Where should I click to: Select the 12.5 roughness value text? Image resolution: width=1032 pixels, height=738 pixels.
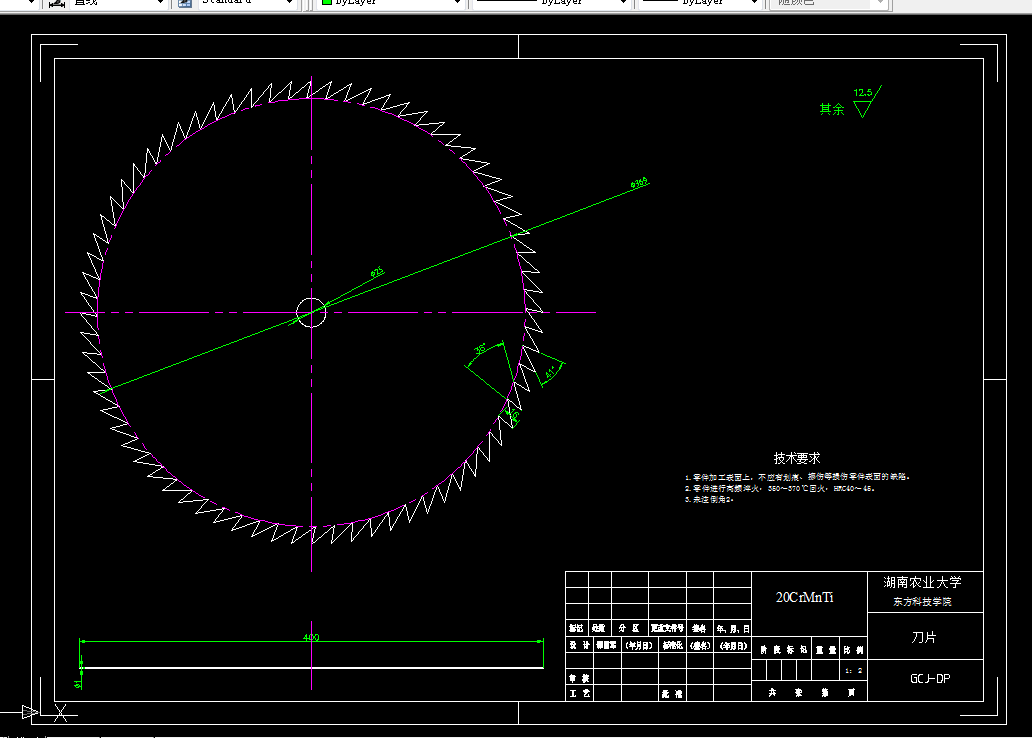tap(862, 93)
